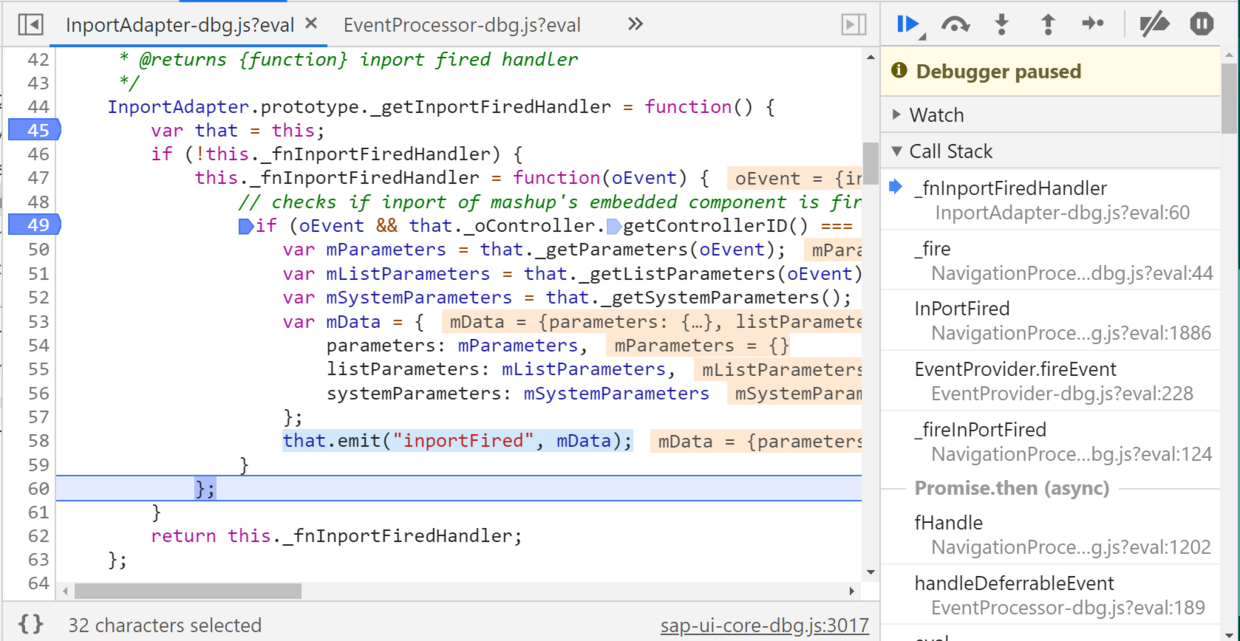
Task: Click the Step button
Action: (x=1093, y=24)
